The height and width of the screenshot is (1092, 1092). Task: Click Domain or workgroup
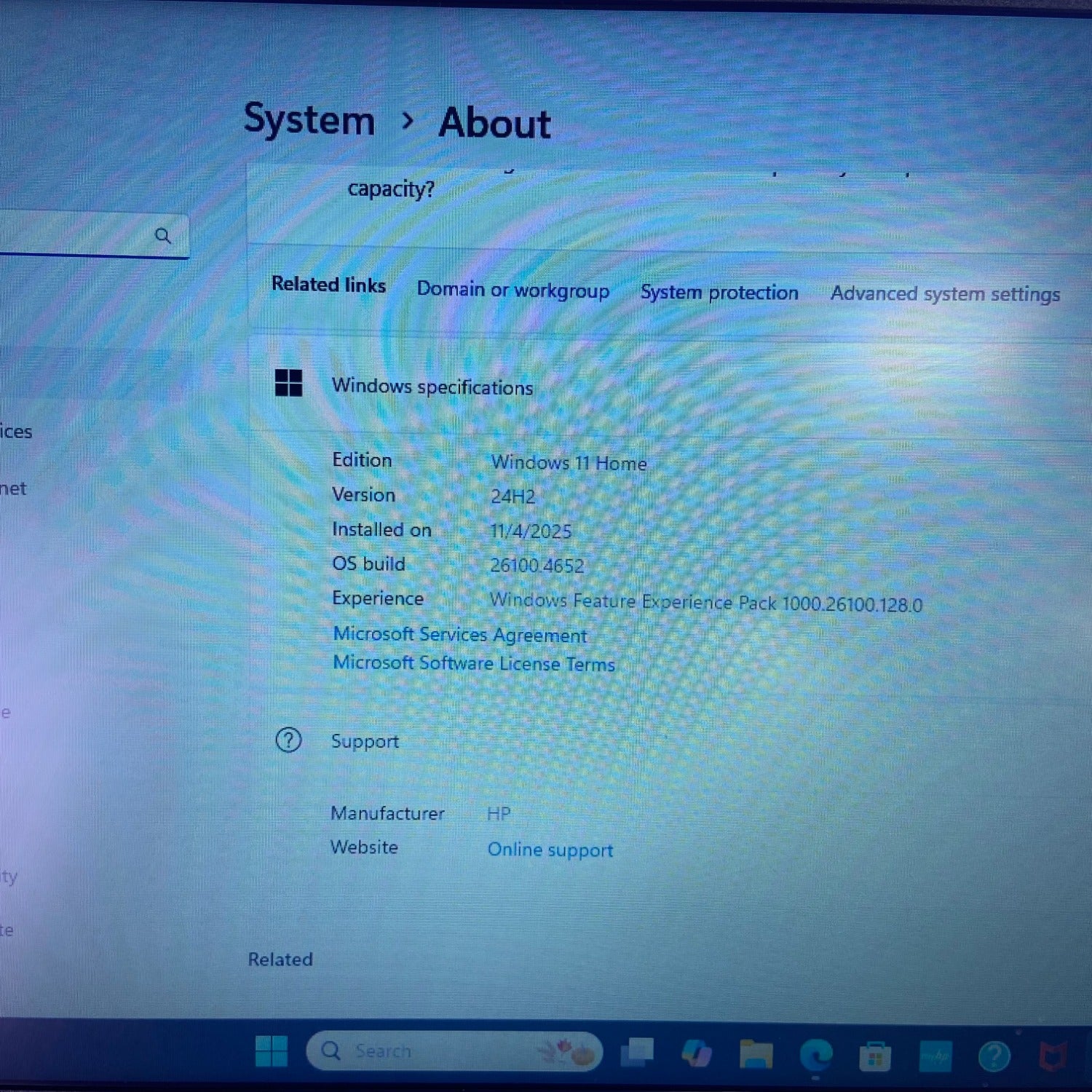point(513,290)
